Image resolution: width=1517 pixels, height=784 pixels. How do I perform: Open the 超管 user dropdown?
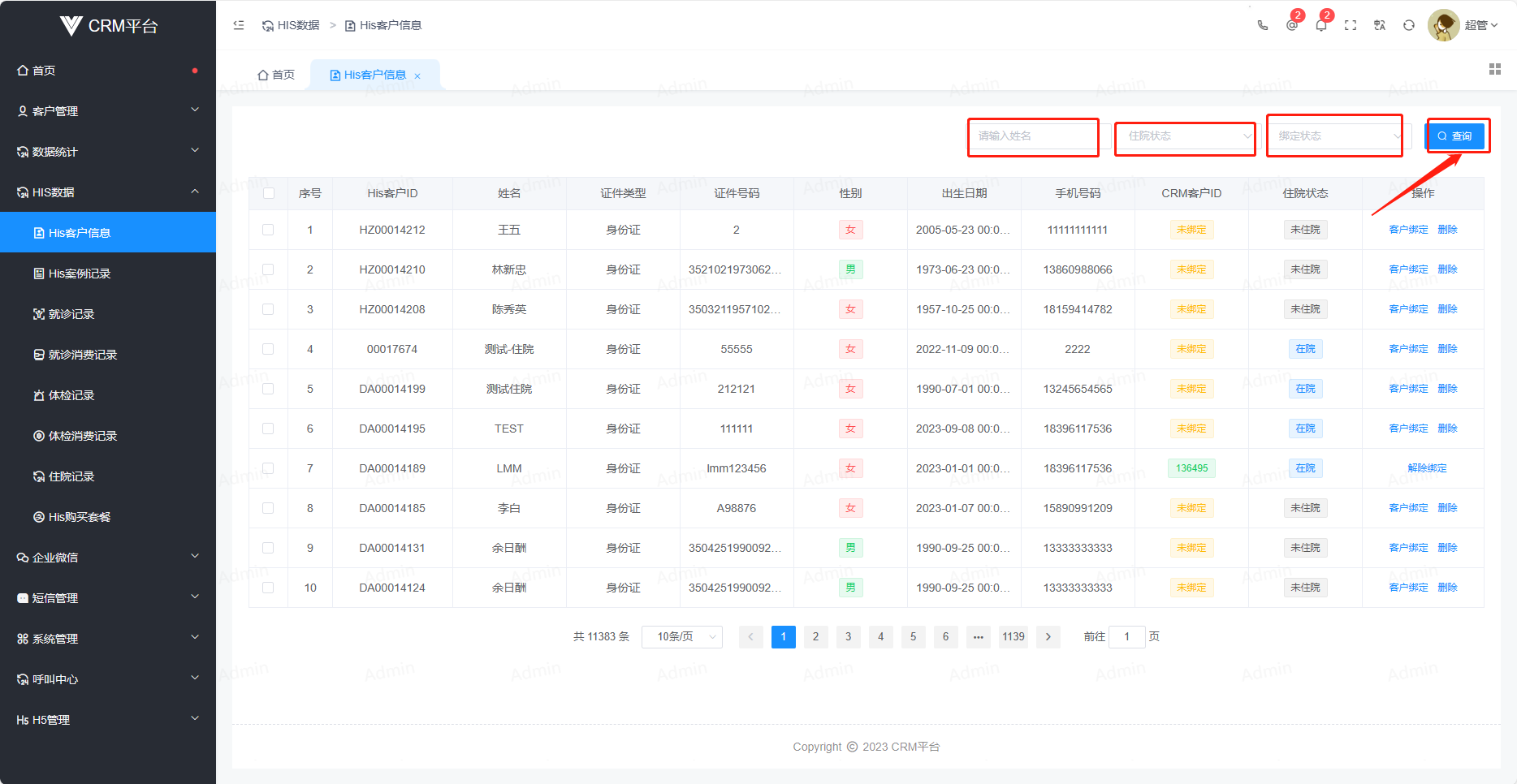pyautogui.click(x=1481, y=25)
